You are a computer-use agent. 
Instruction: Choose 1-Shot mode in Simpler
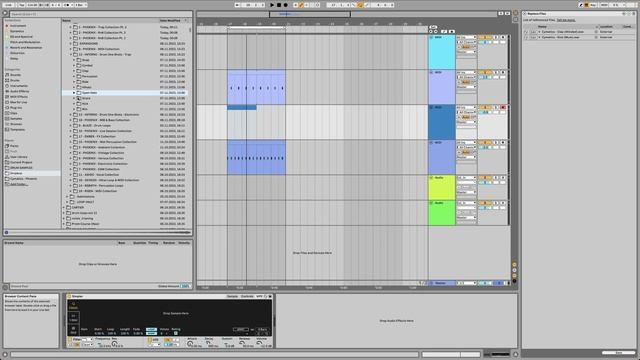coord(73,318)
